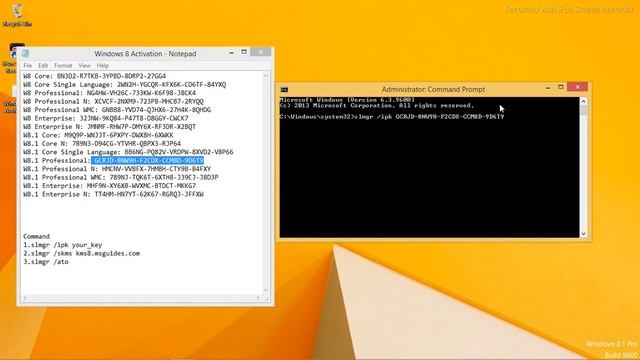Open the Help menu in Notepad
Screen dimensions: 640x360
click(102, 65)
